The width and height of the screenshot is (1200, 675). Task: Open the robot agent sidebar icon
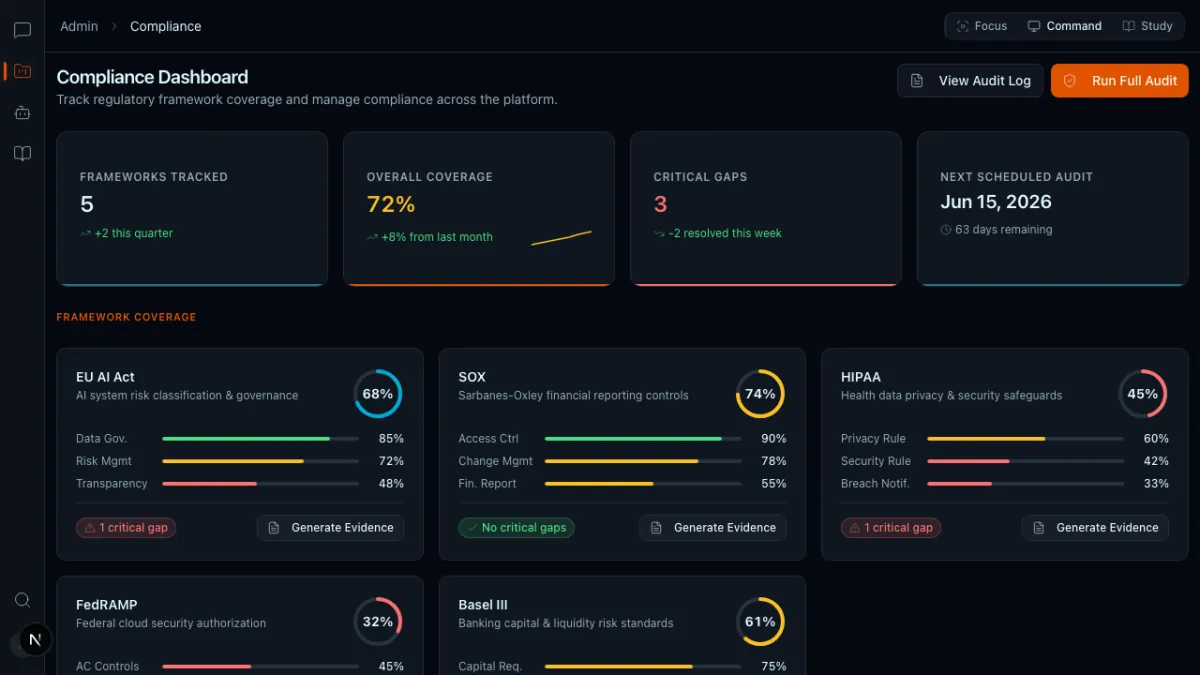tap(22, 112)
